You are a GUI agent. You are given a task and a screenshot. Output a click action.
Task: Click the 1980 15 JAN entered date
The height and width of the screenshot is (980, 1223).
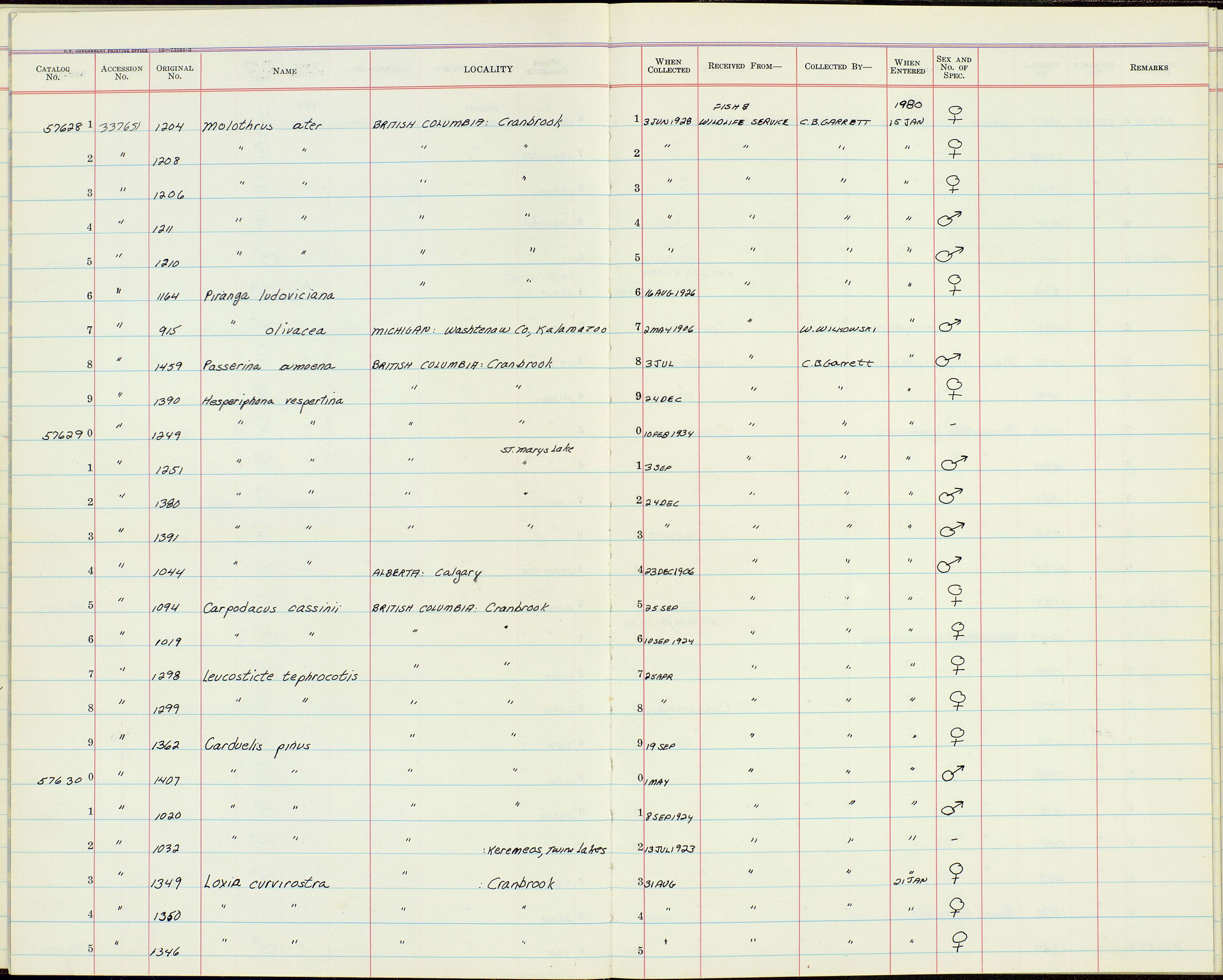click(x=907, y=113)
